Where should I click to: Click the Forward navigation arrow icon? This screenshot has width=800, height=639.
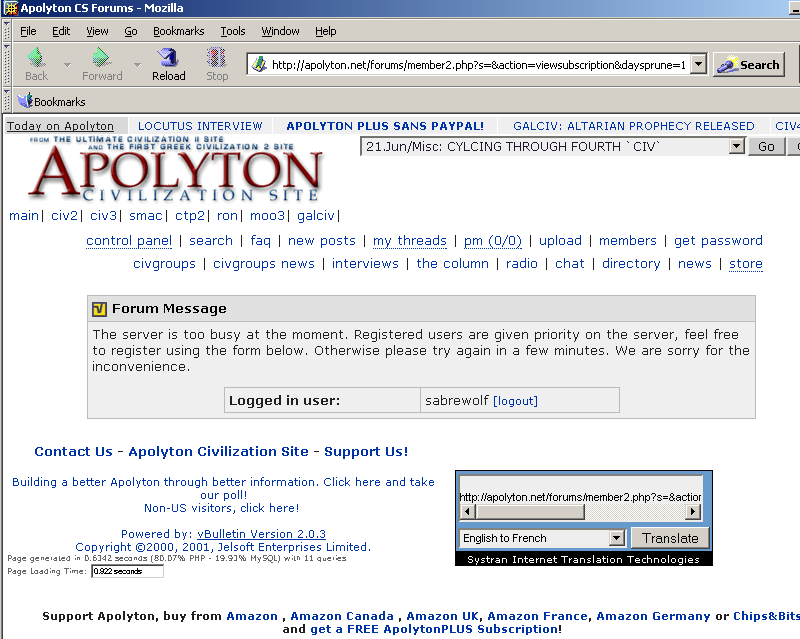(101, 58)
